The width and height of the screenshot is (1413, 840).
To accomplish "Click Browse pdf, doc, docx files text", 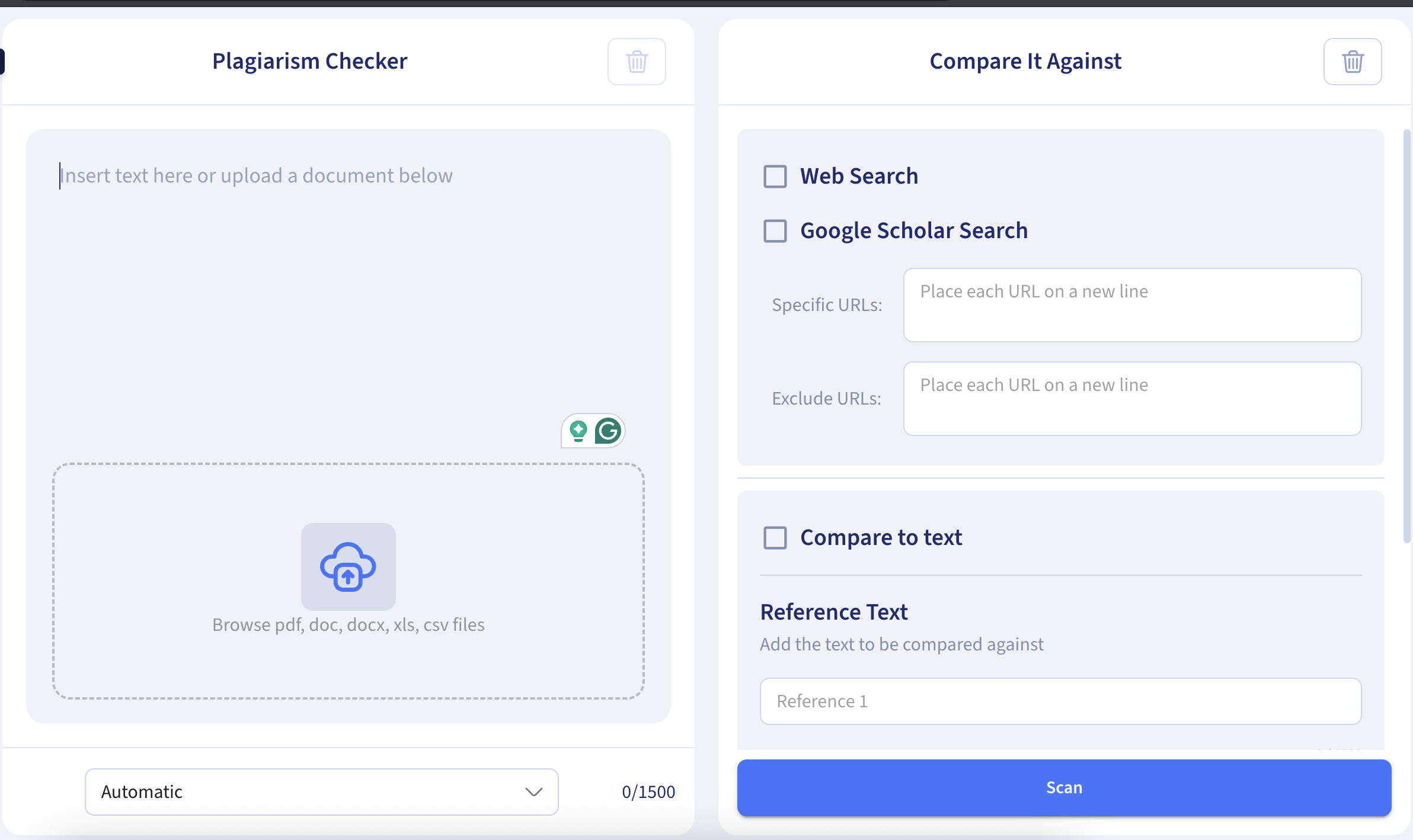I will [x=348, y=624].
